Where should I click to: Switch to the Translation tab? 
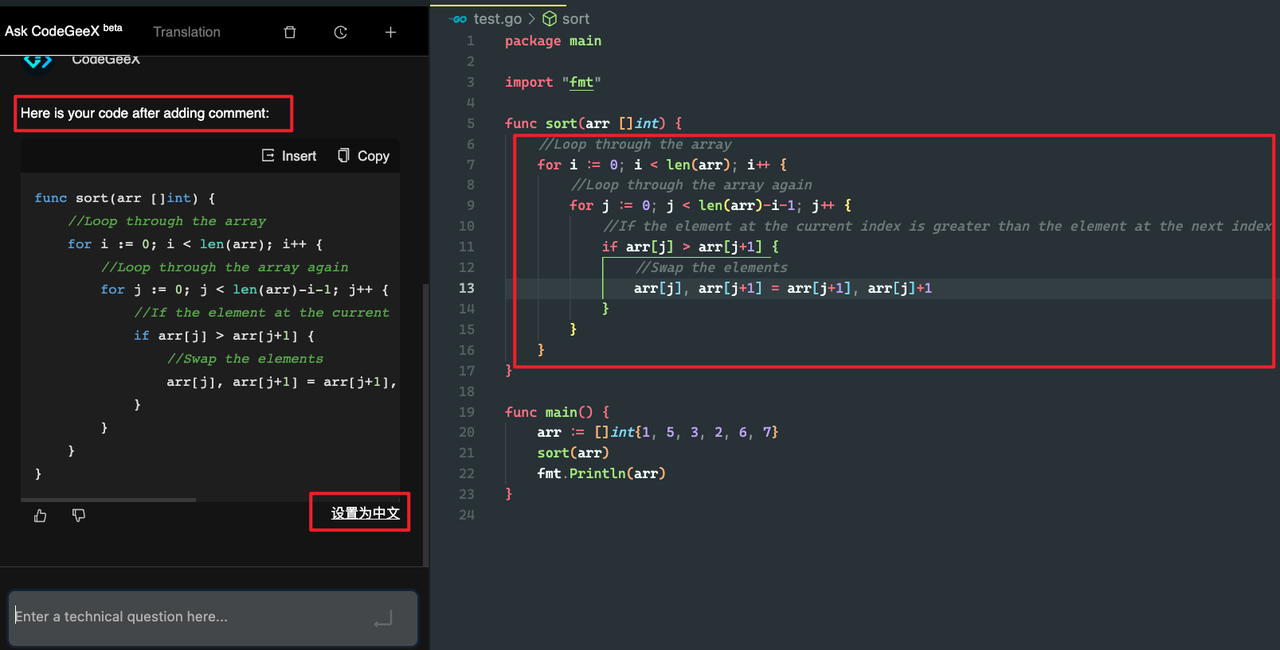click(x=186, y=32)
